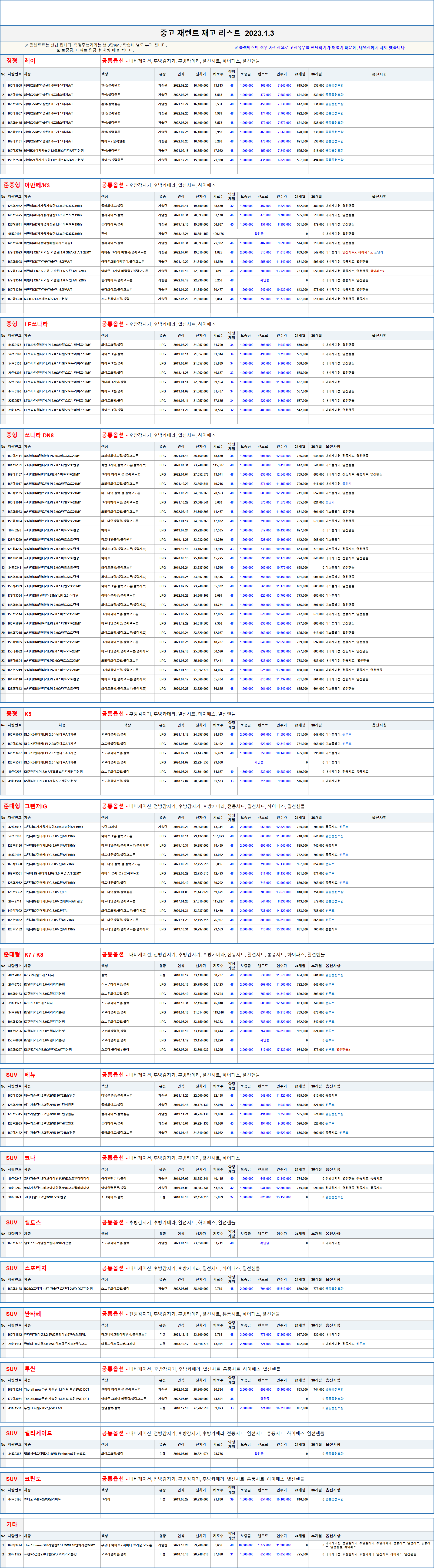Click the 셀토스 section heading
Viewport: 434px width, 1568px height.
(33, 1222)
